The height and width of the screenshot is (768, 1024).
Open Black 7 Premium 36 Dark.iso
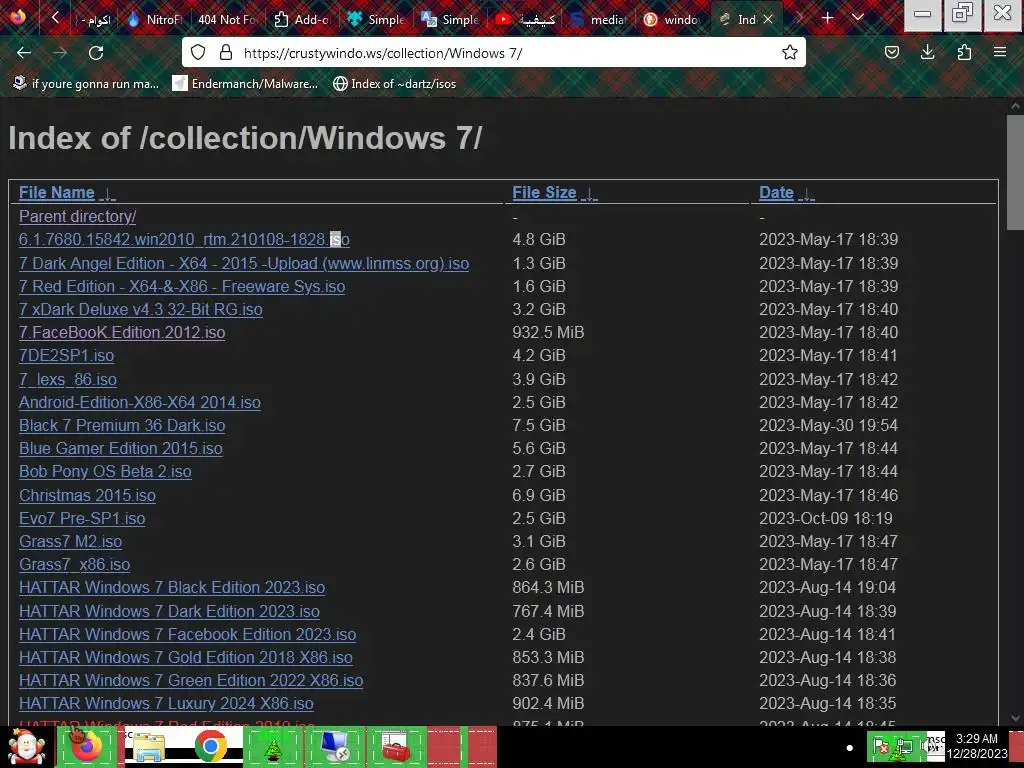point(121,425)
